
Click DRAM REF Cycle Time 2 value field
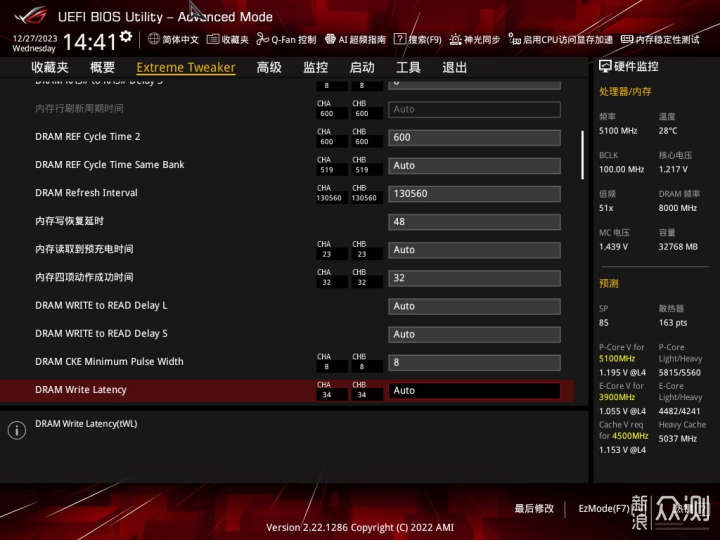point(474,137)
